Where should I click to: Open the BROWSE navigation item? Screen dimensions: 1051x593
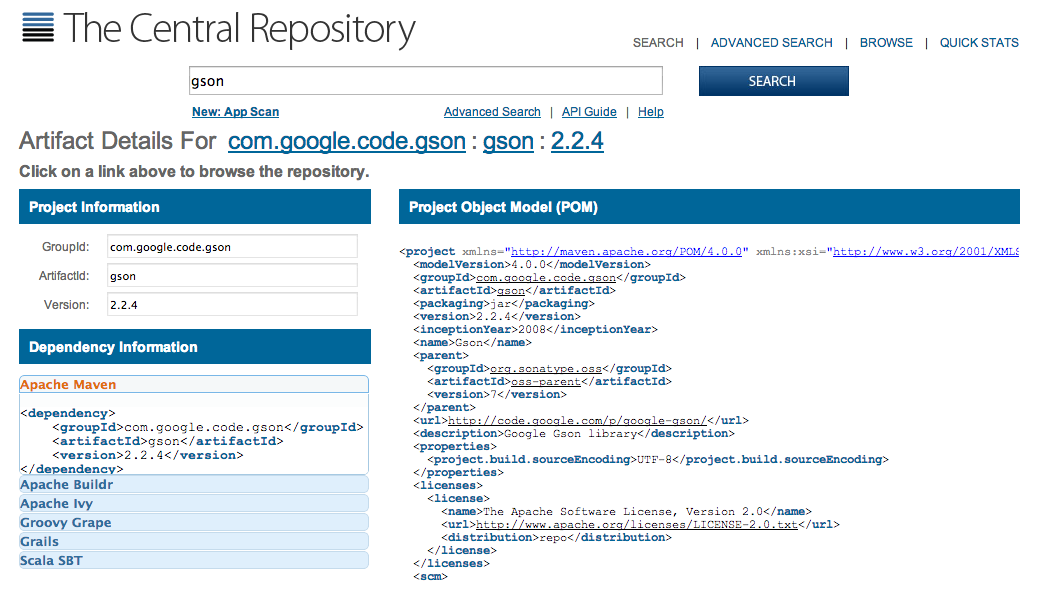pos(886,43)
